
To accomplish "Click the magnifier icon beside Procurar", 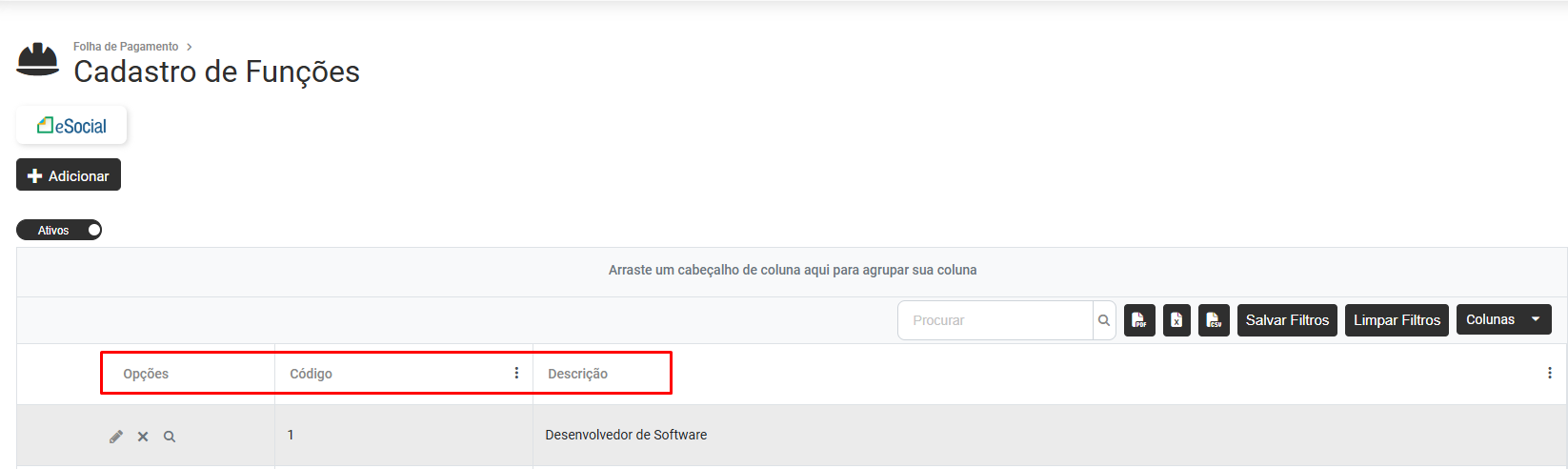I will pos(1104,320).
